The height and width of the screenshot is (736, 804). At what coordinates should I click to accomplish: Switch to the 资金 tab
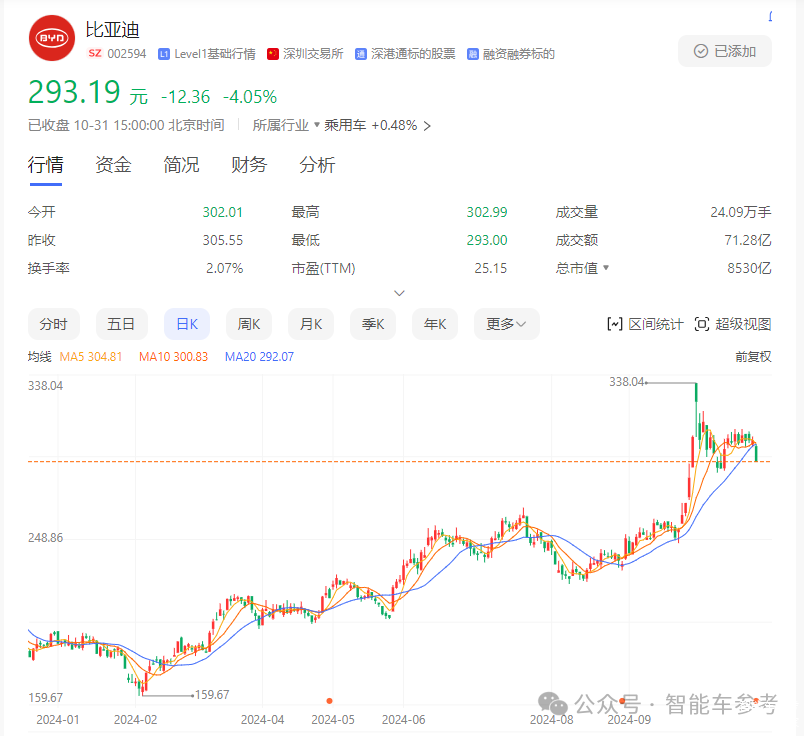pyautogui.click(x=113, y=165)
